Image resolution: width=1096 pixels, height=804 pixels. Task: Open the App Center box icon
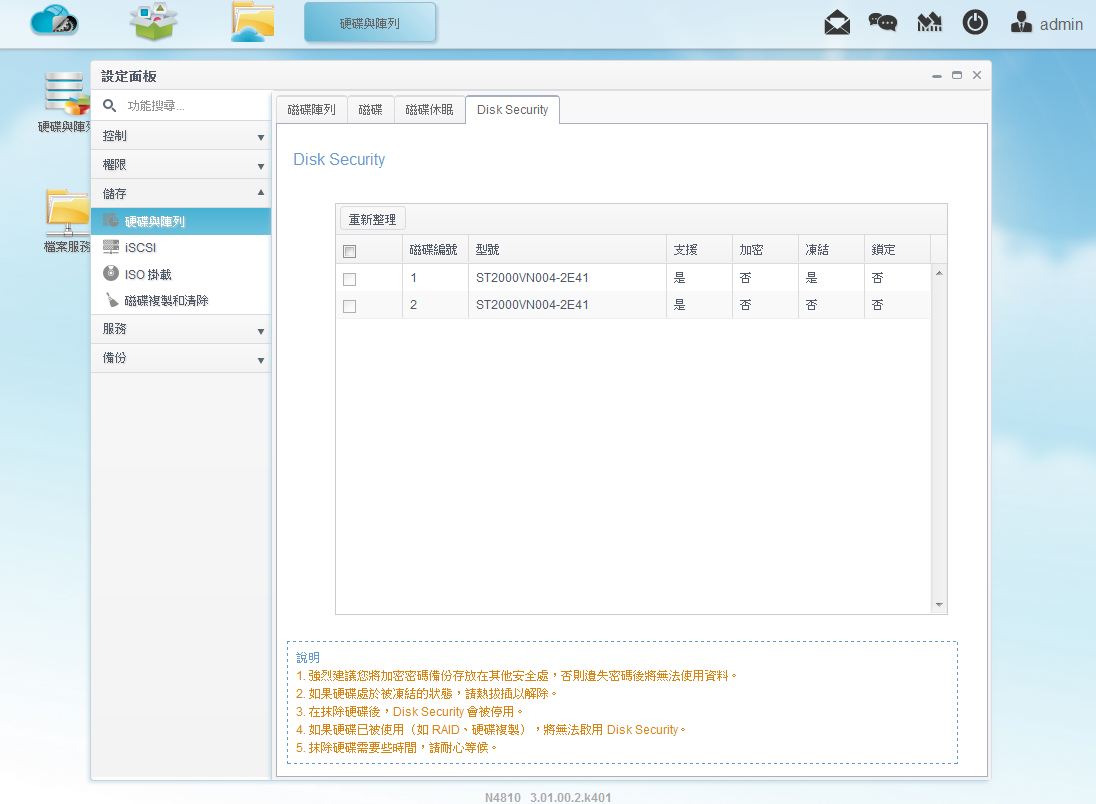[x=153, y=22]
